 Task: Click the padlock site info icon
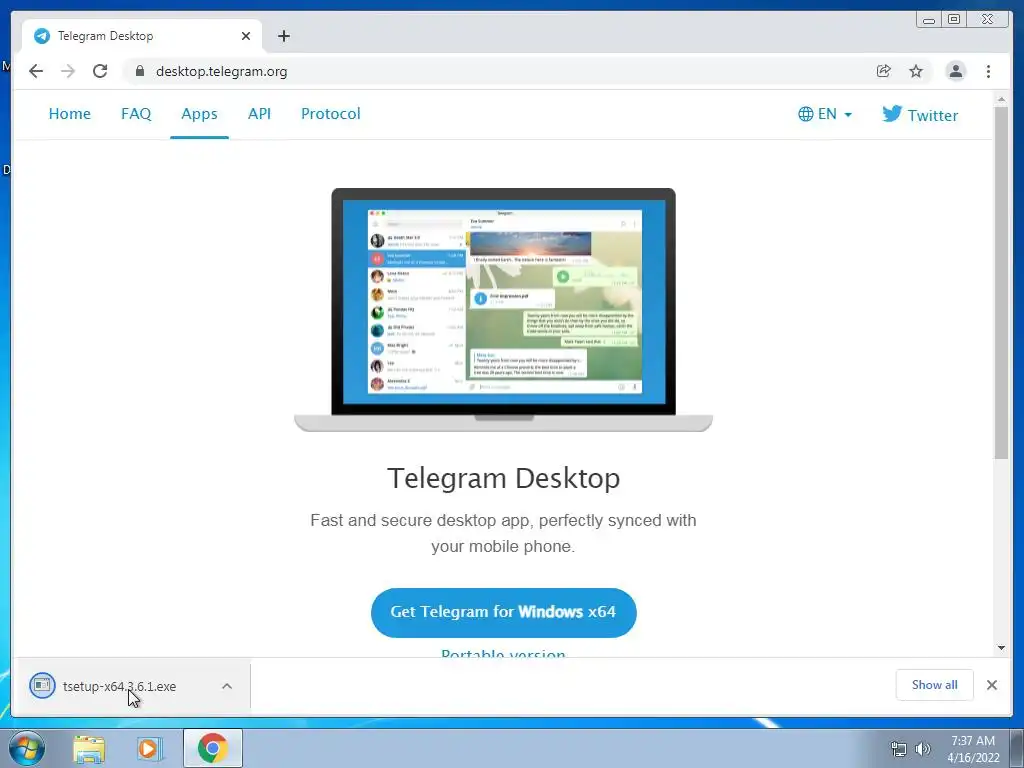[139, 71]
